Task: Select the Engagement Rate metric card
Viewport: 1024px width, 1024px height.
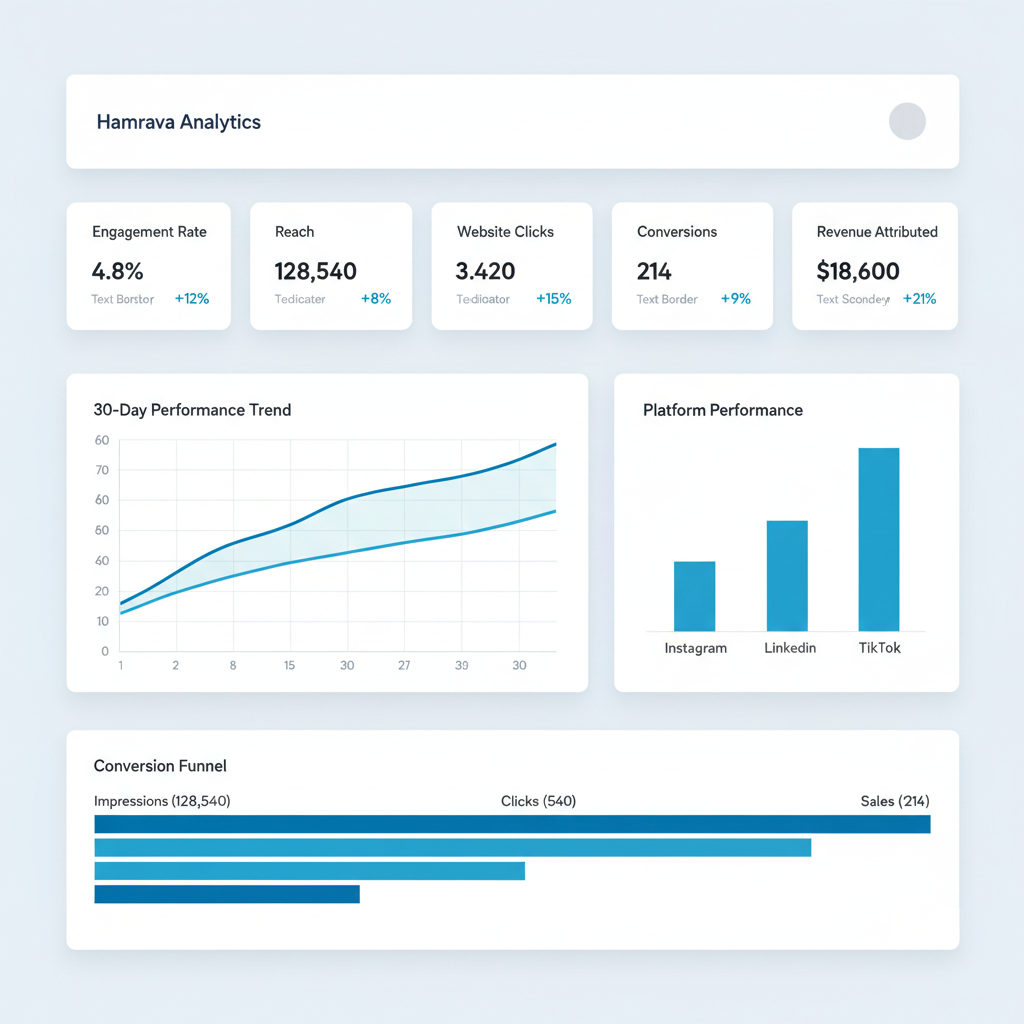Action: pos(148,265)
